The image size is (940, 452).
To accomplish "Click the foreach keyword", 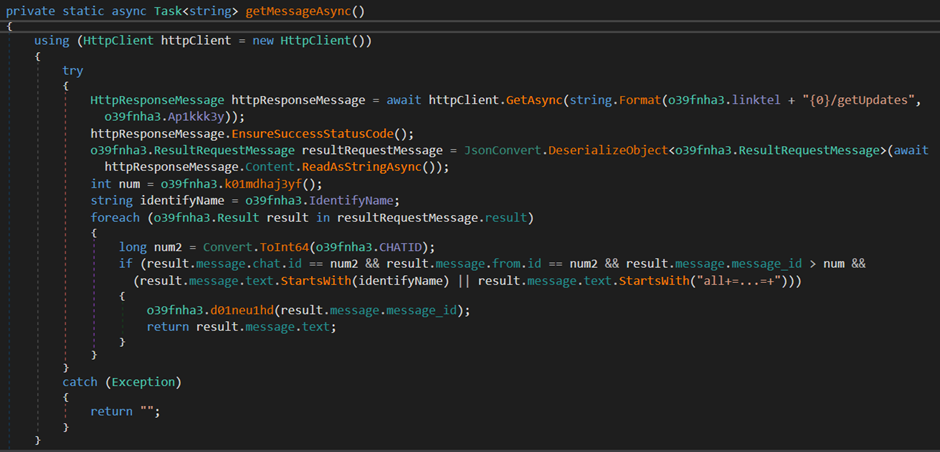I will click(x=115, y=217).
